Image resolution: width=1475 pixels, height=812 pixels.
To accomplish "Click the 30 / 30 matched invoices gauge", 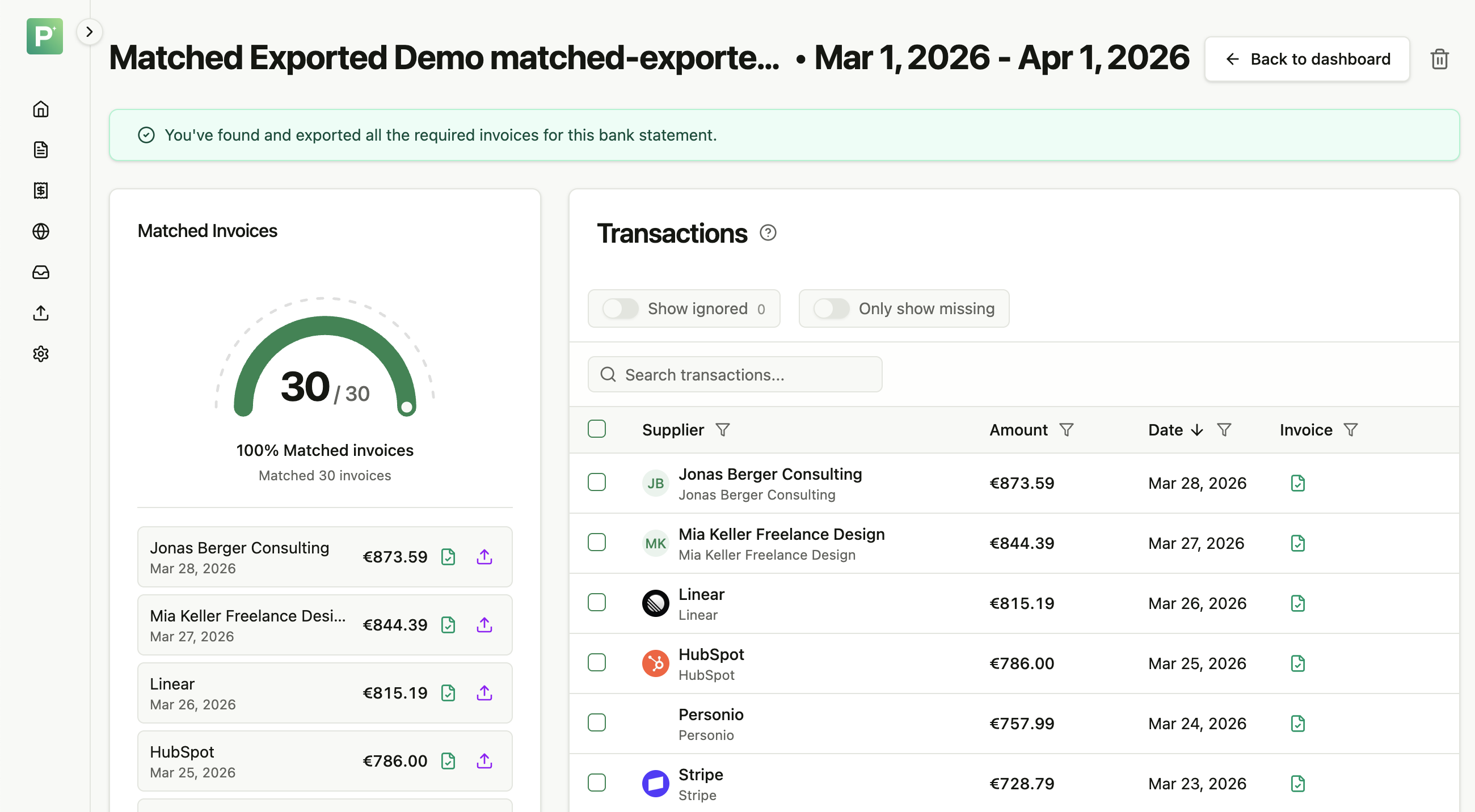I will click(x=324, y=358).
